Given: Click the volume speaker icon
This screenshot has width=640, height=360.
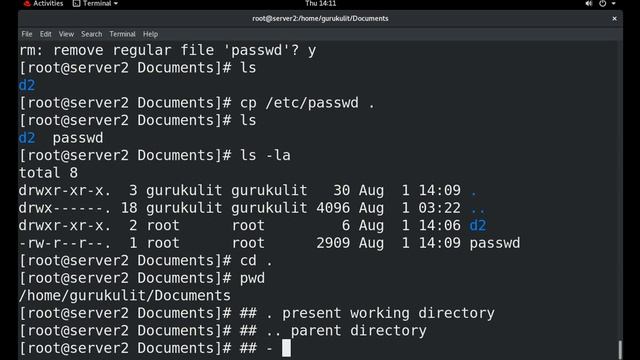Looking at the screenshot, I should click(589, 4).
